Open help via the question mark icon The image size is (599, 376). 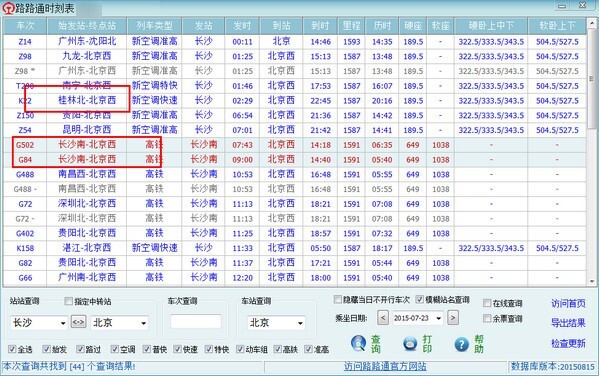[461, 344]
